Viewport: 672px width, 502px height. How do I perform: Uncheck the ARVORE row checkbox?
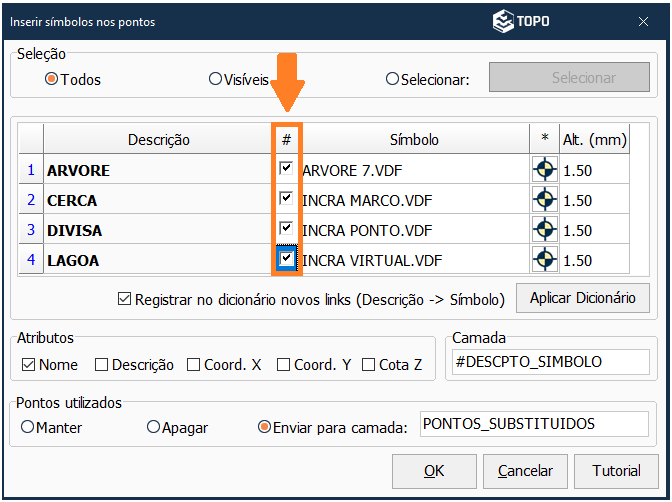286,170
